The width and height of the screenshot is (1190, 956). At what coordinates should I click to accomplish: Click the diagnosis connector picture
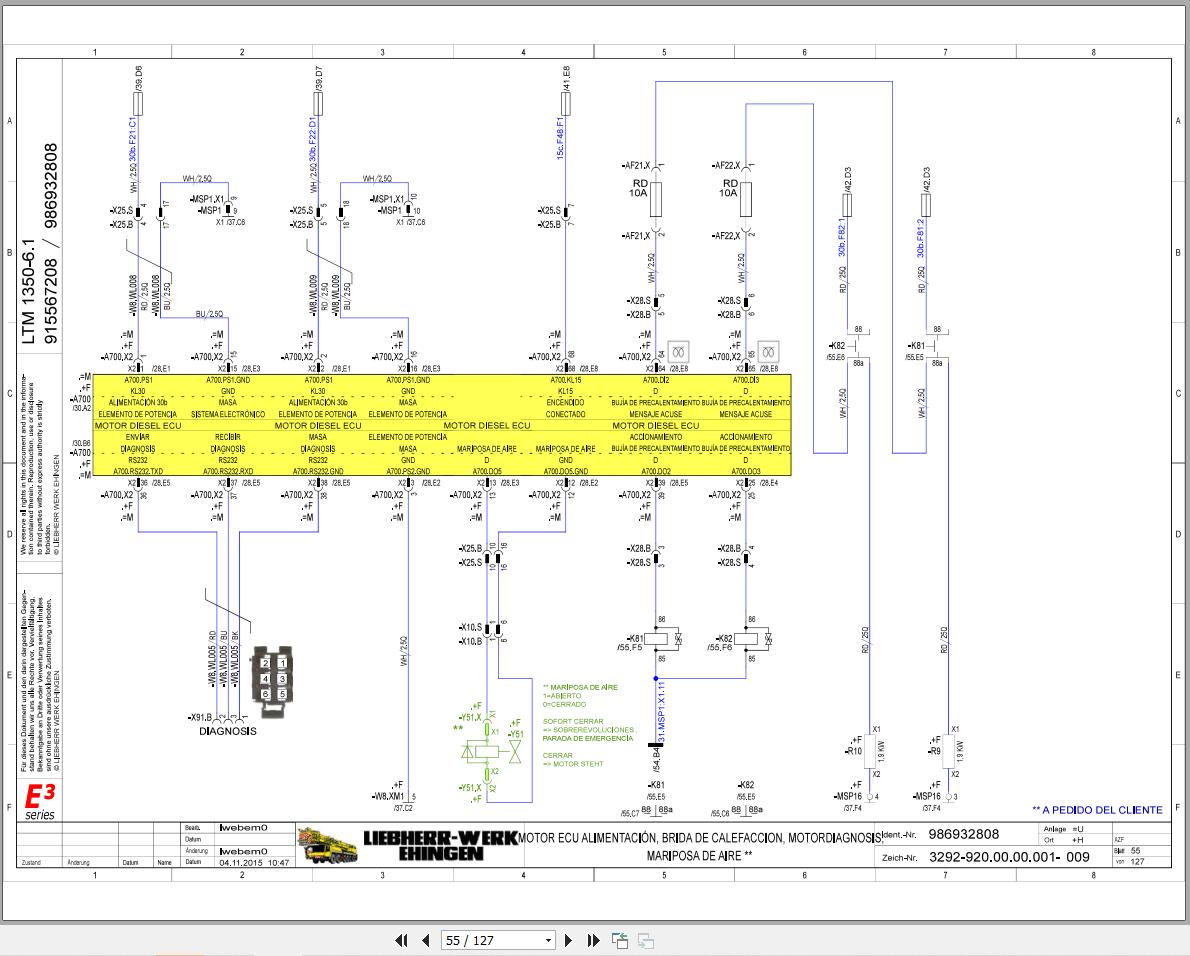click(272, 681)
